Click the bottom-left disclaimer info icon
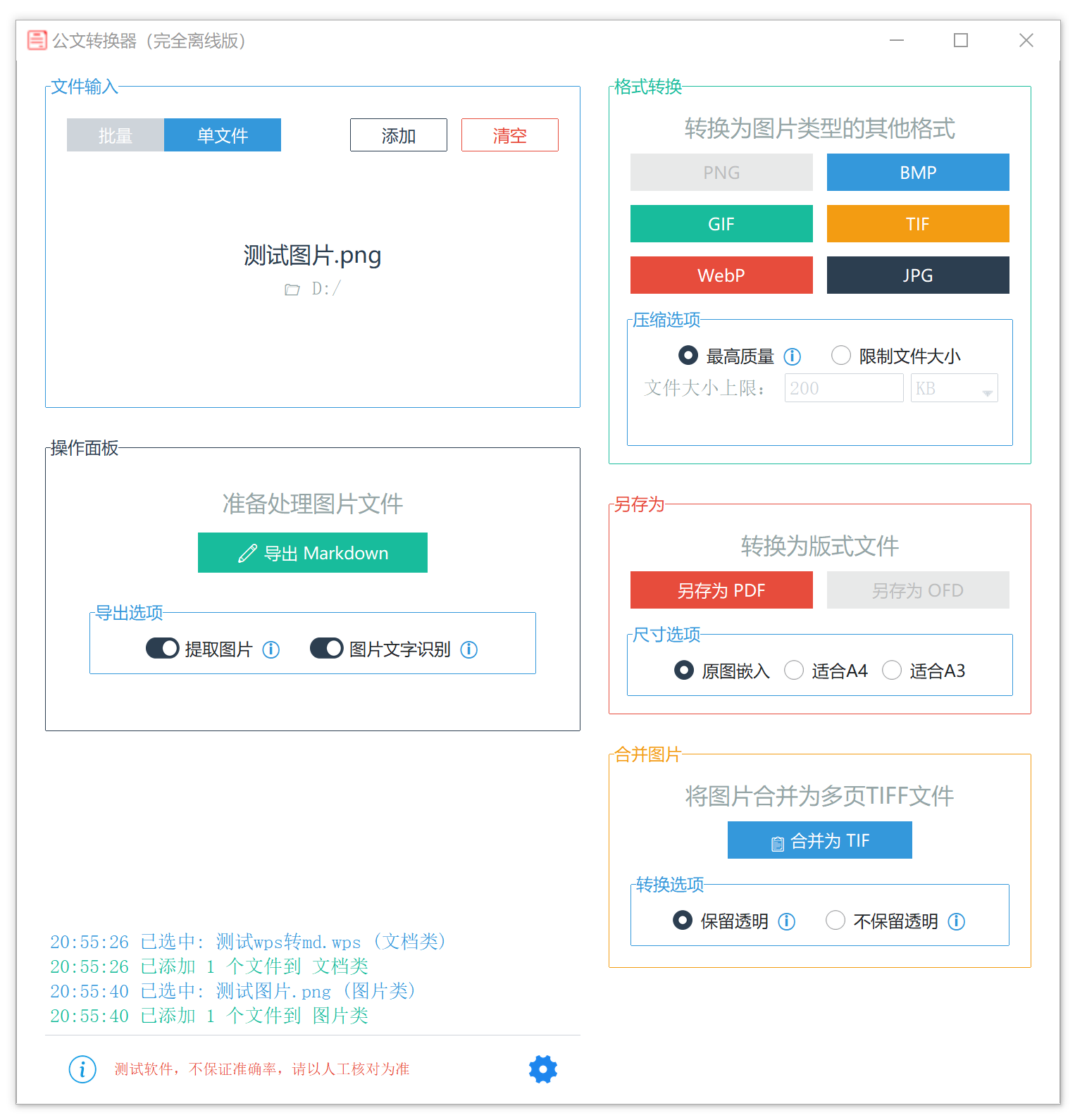1075x1120 pixels. click(x=82, y=1069)
